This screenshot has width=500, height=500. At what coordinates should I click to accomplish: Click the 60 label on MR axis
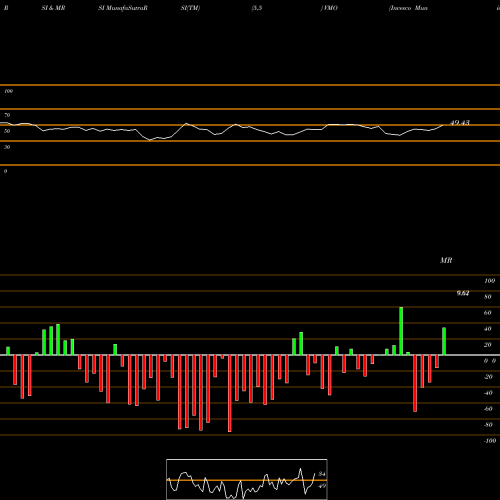click(488, 313)
